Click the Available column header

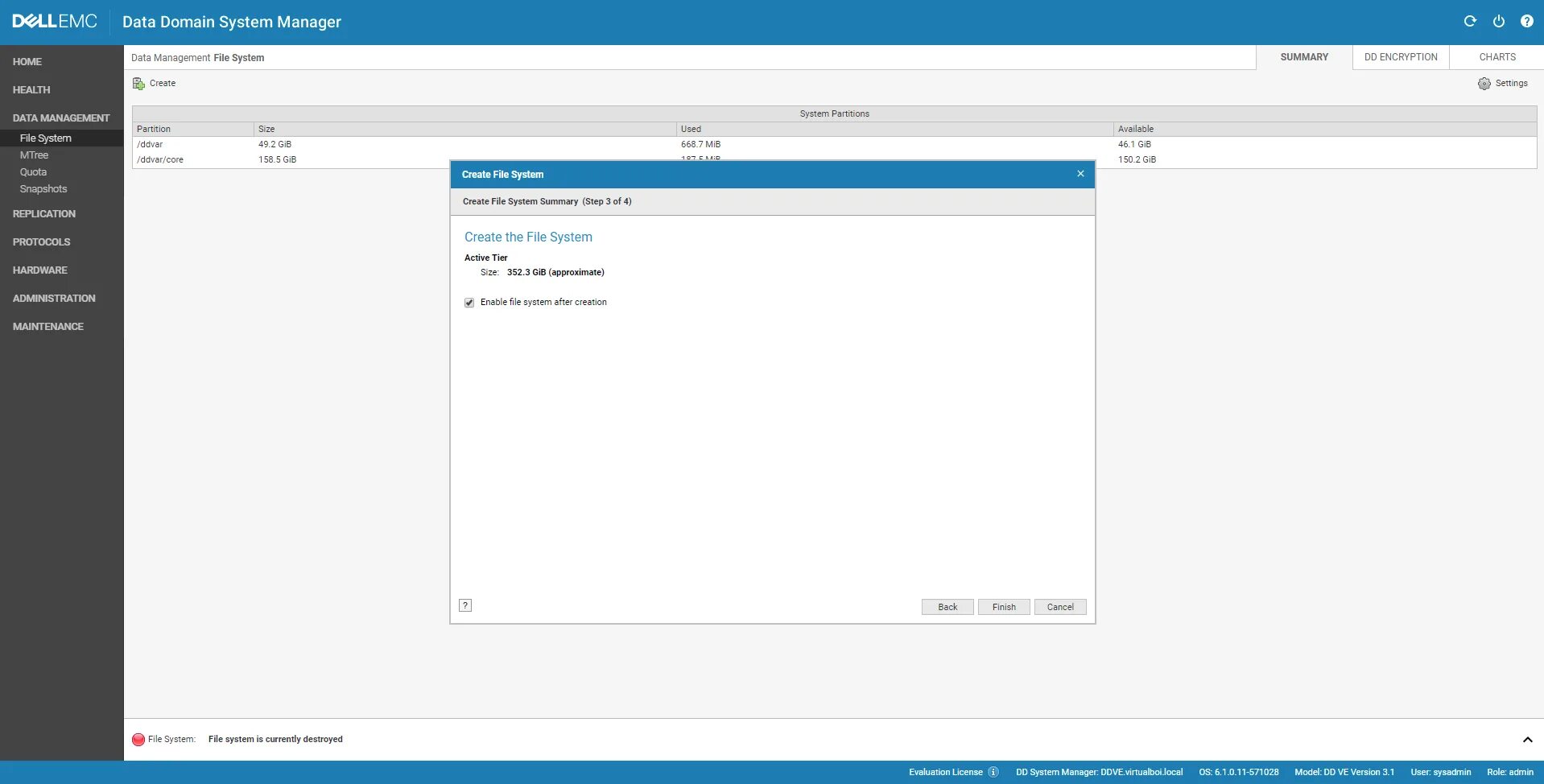(x=1325, y=129)
